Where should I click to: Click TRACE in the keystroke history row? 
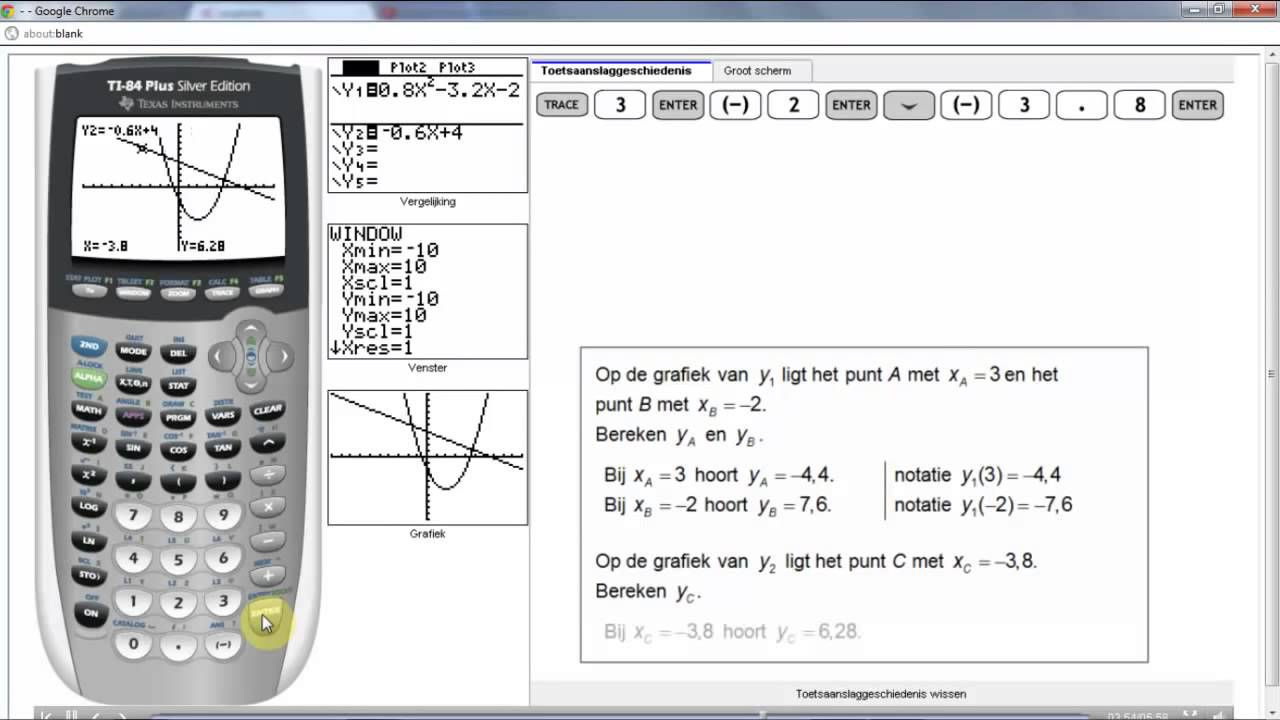562,105
